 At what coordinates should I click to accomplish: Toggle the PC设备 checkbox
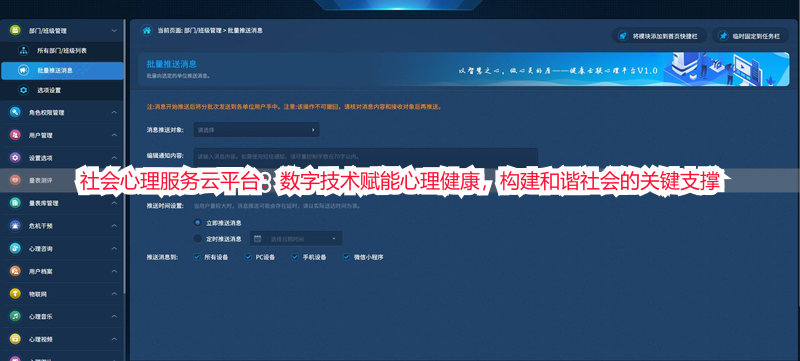pos(248,257)
